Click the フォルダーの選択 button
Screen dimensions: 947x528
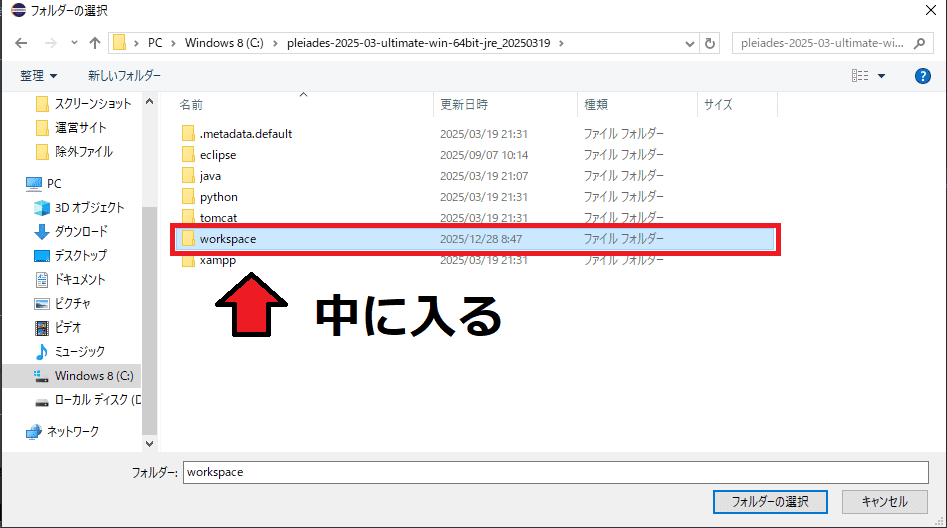[769, 501]
